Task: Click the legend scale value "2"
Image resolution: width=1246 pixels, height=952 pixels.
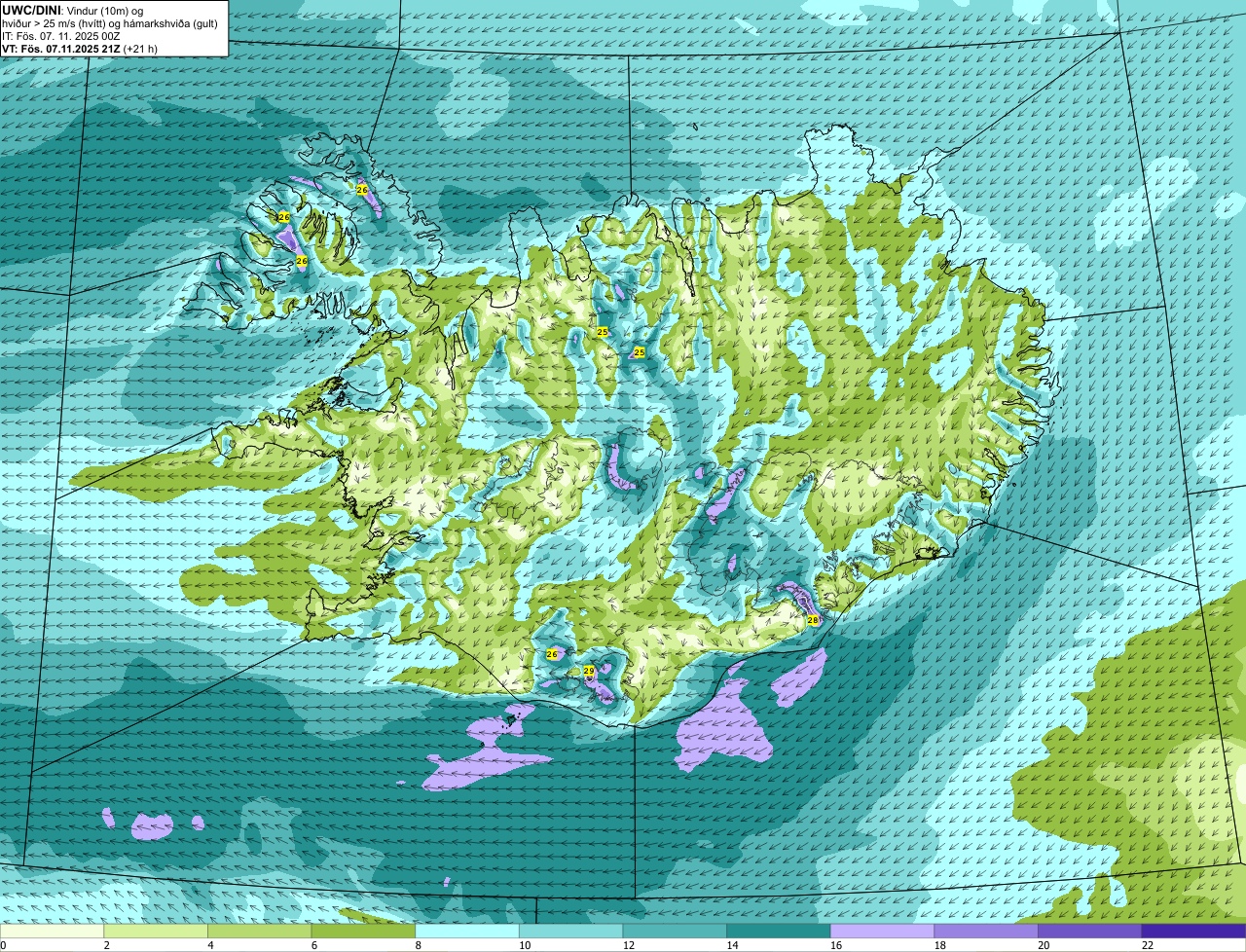Action: click(x=106, y=945)
